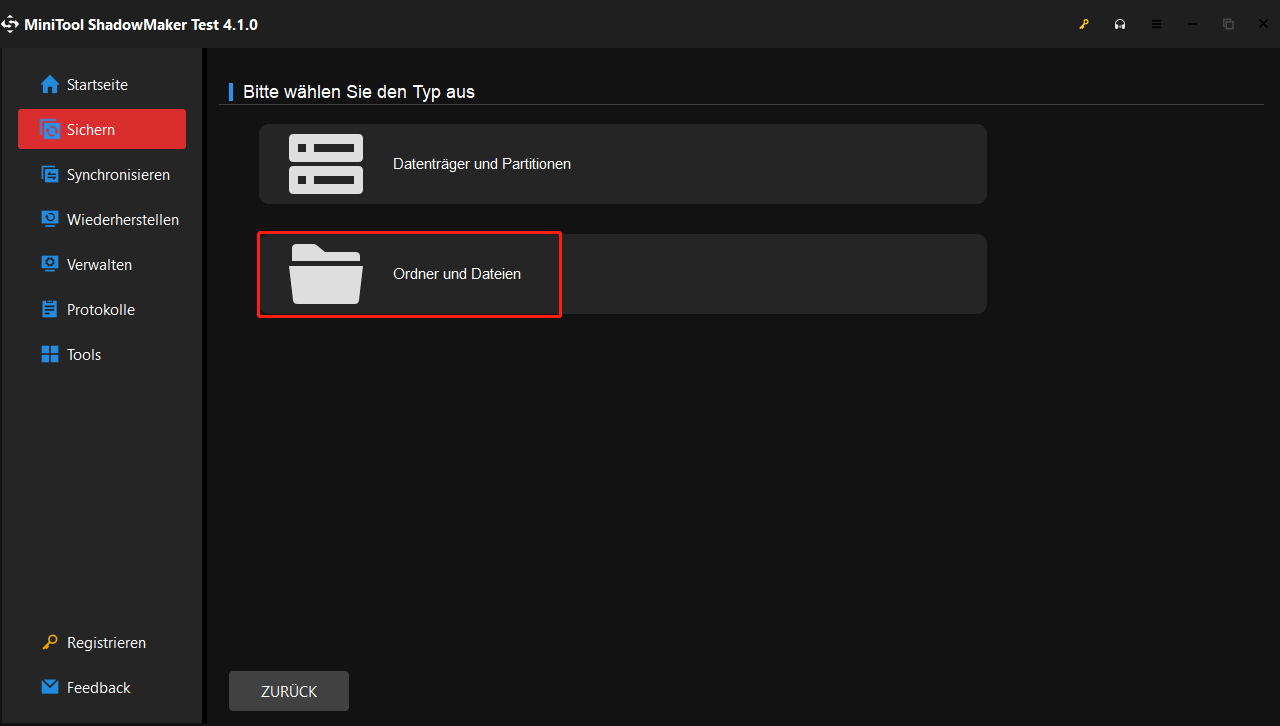This screenshot has width=1280, height=726.
Task: Open the Protokolle section
Action: tap(102, 309)
